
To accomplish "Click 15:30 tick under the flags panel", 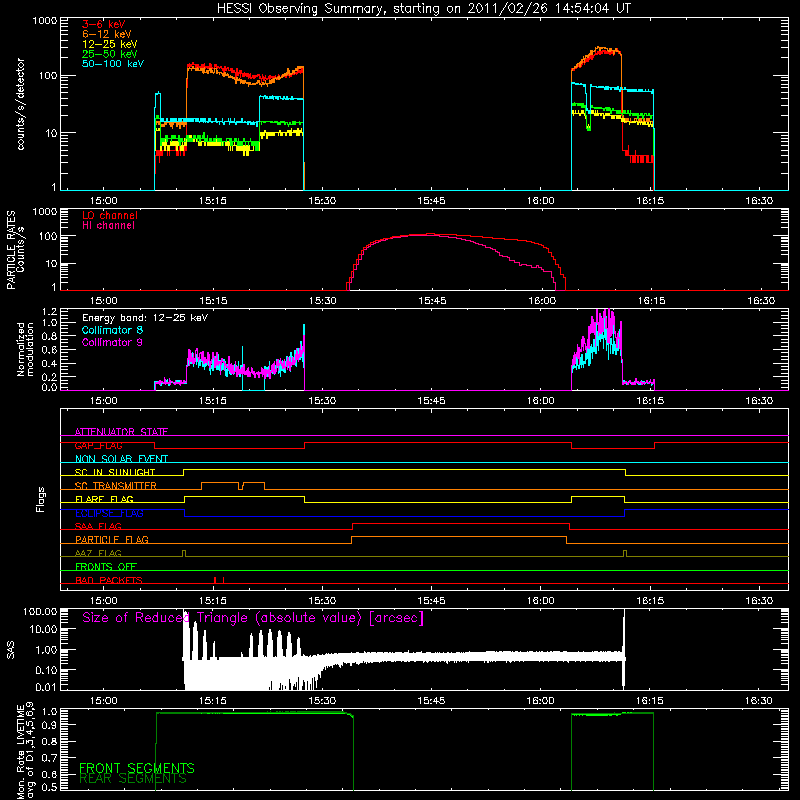I will 322,601.
